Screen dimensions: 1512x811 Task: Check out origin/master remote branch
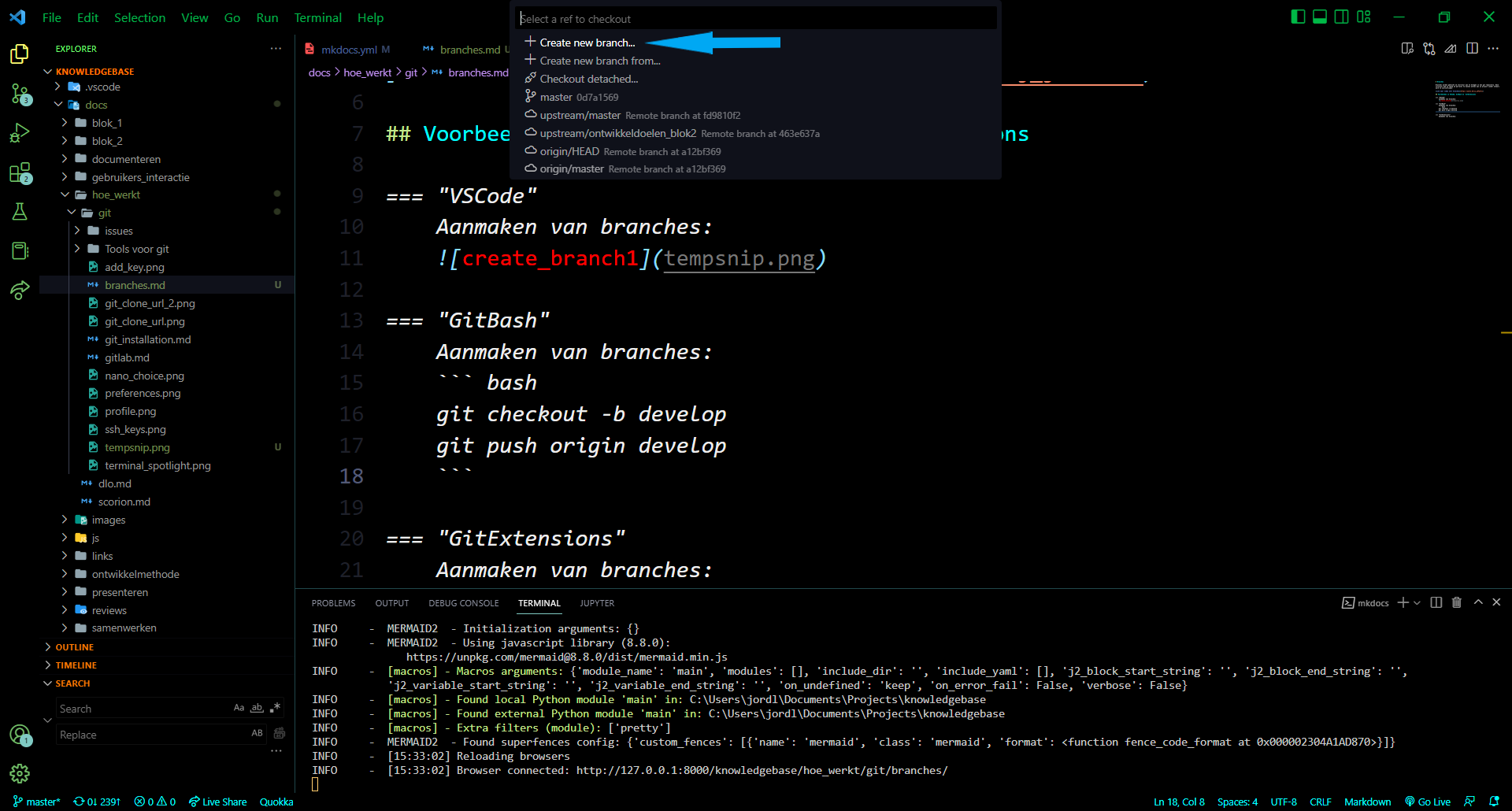[756, 168]
